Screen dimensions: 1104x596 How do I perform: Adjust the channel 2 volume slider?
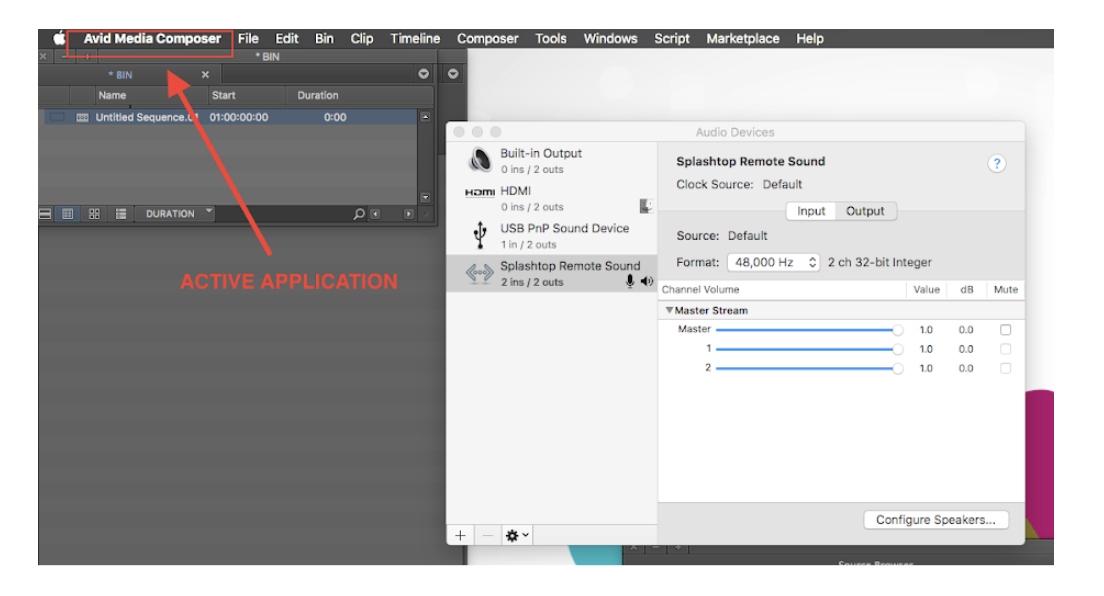808,368
